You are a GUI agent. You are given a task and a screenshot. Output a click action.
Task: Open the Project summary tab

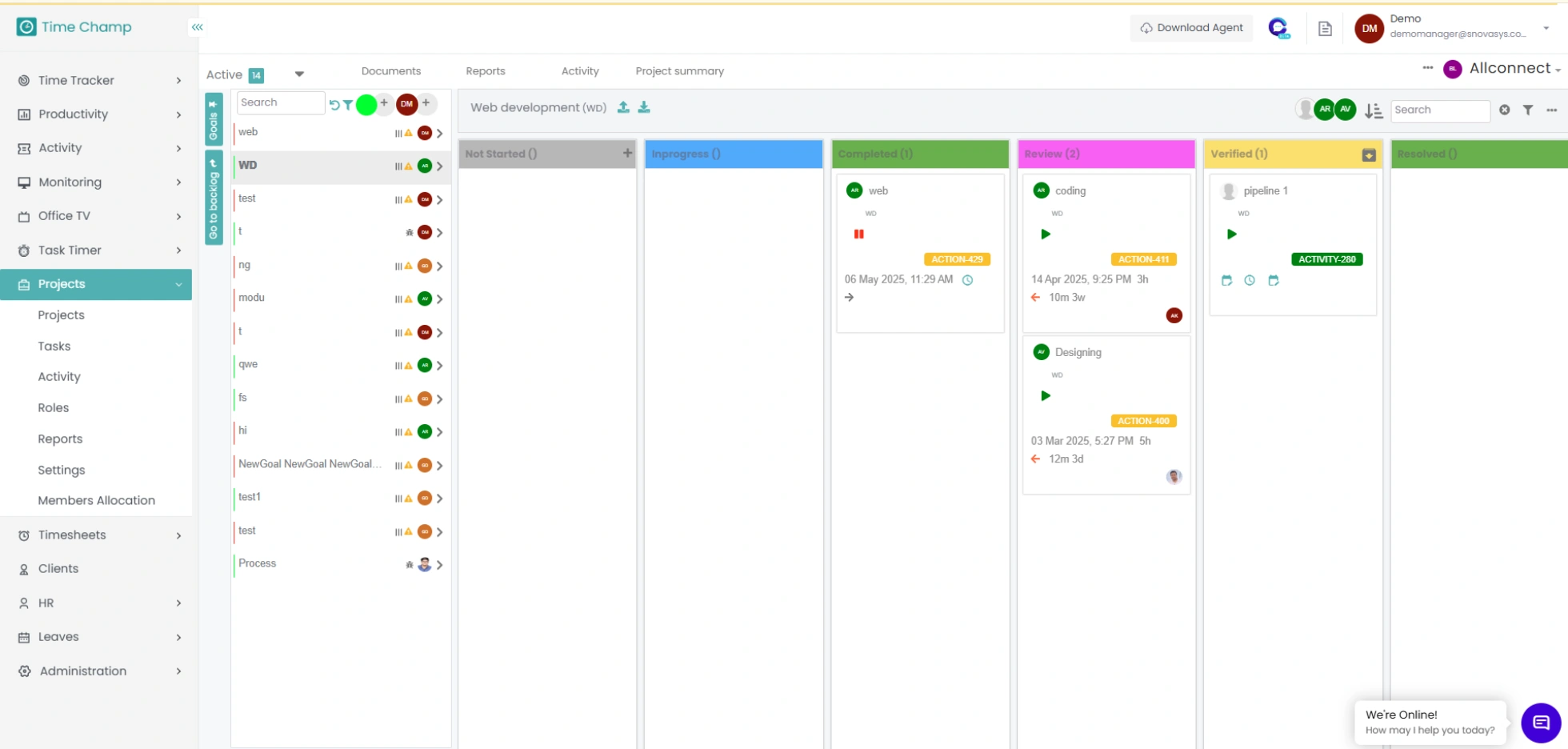click(679, 71)
